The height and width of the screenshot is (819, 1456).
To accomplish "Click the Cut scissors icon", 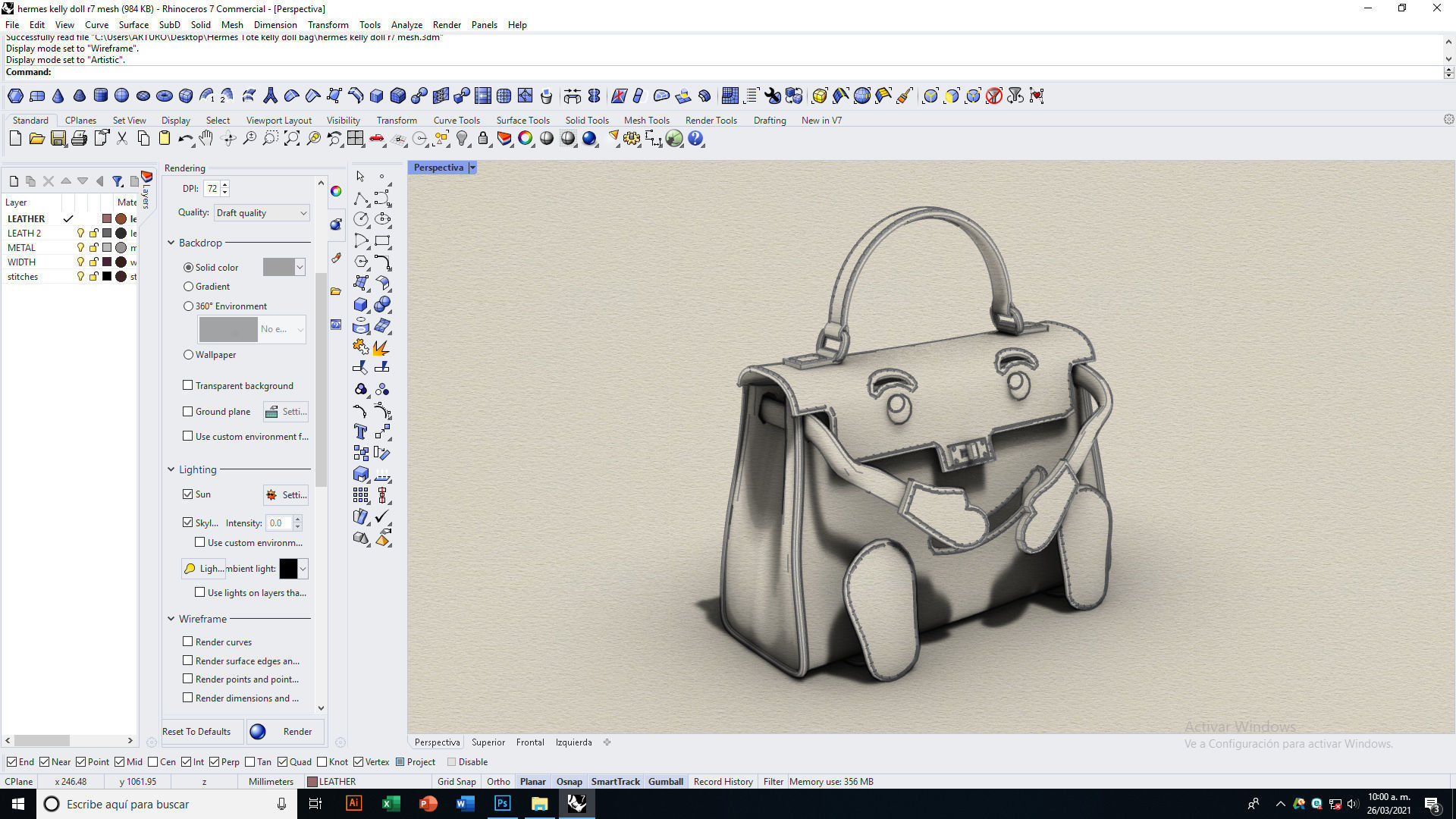I will coord(122,139).
